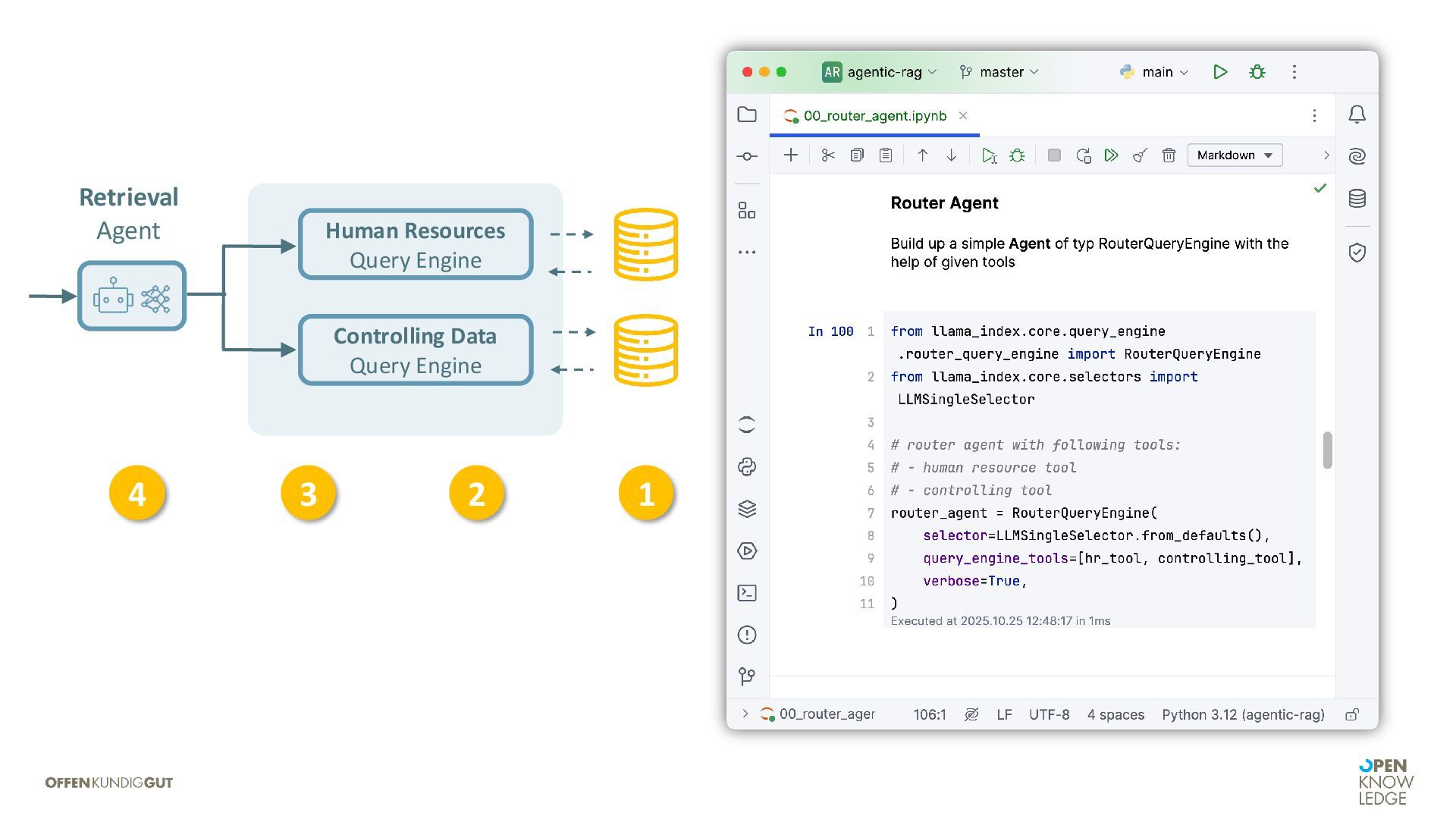
Task: Click the Python 3.12 (agentic-rag) interpreter
Action: 1243,714
